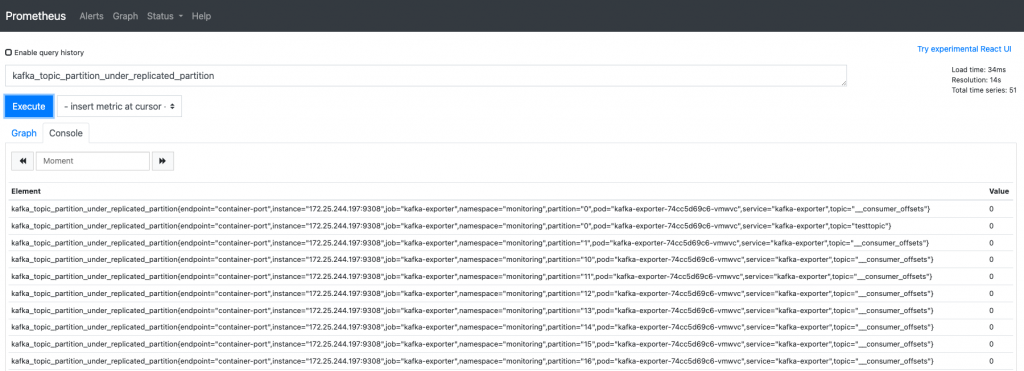Switch to the Graph tab
This screenshot has width=1024, height=371.
click(x=24, y=133)
